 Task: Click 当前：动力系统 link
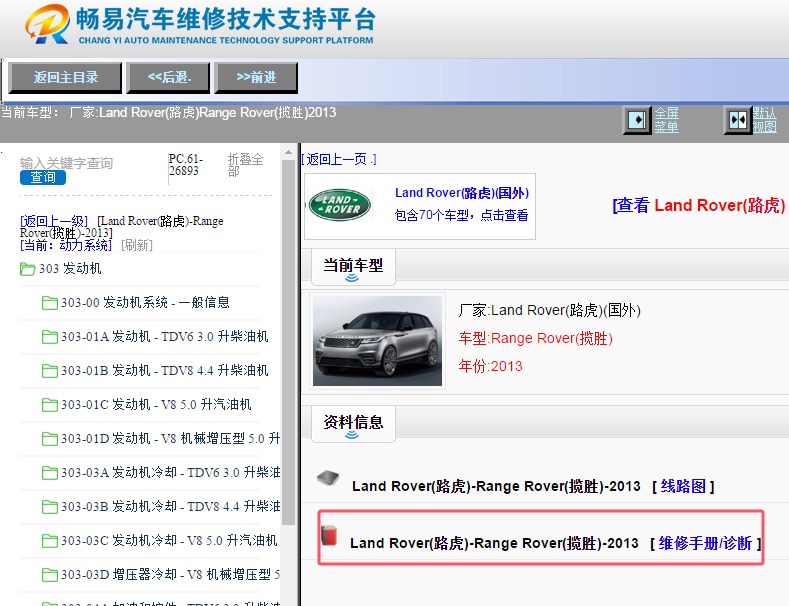click(x=66, y=245)
